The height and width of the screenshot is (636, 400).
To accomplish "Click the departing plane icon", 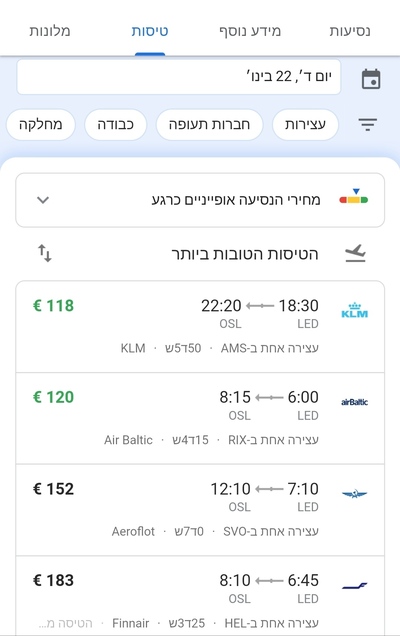I will click(x=355, y=254).
